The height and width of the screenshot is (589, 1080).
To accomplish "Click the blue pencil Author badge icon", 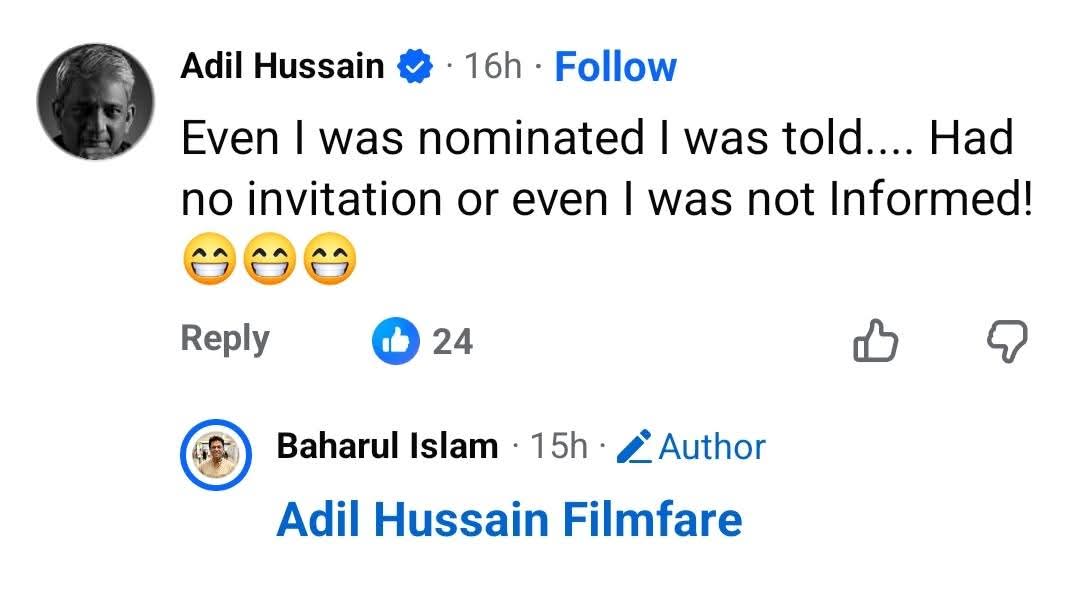I will coord(637,447).
